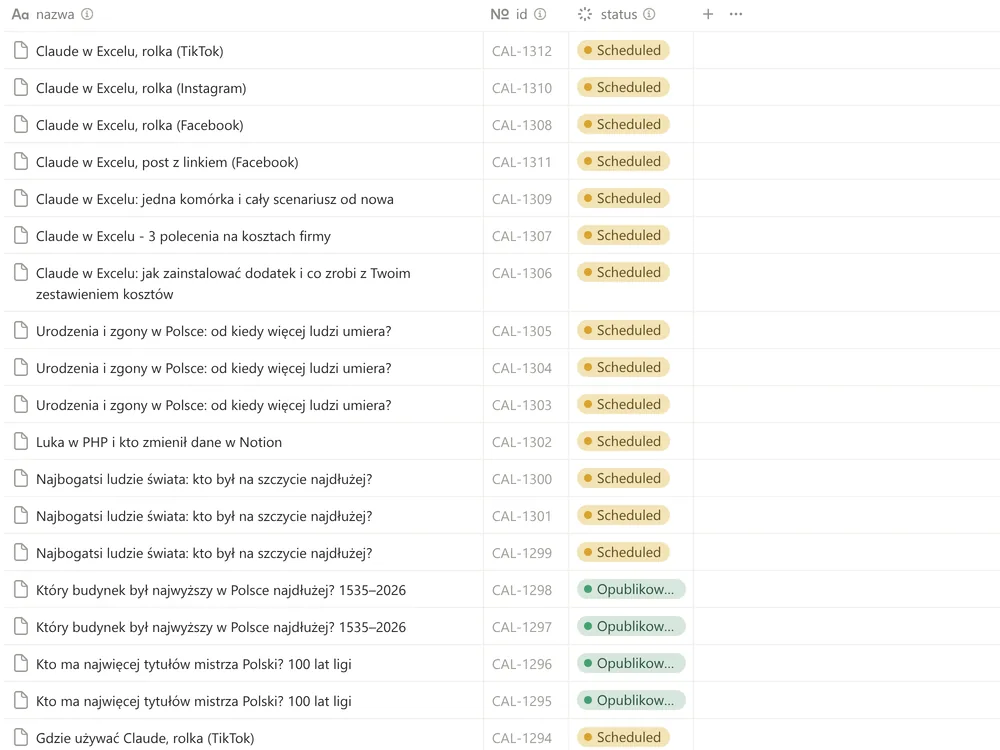
Task: Click the page icon of the Luka w PHP row
Action: click(x=21, y=441)
